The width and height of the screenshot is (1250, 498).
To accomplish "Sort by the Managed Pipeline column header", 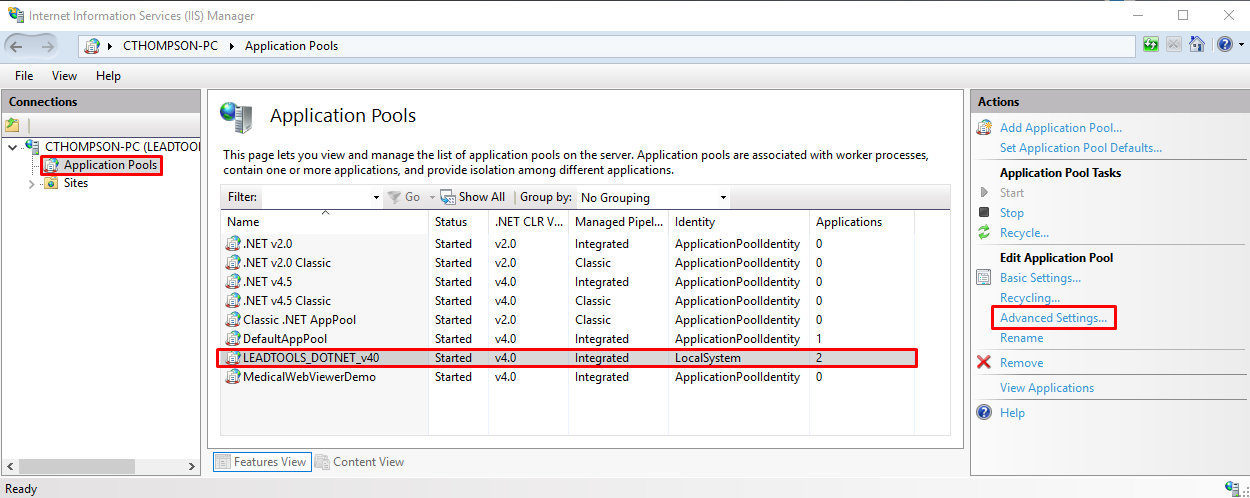I will point(618,222).
